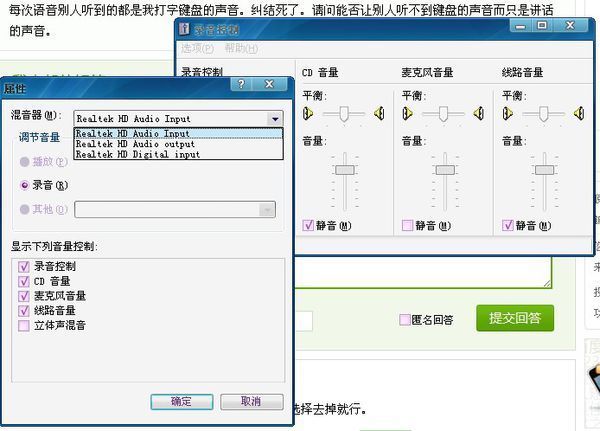
Task: Mute the CD 音量 channel
Action: (x=308, y=225)
